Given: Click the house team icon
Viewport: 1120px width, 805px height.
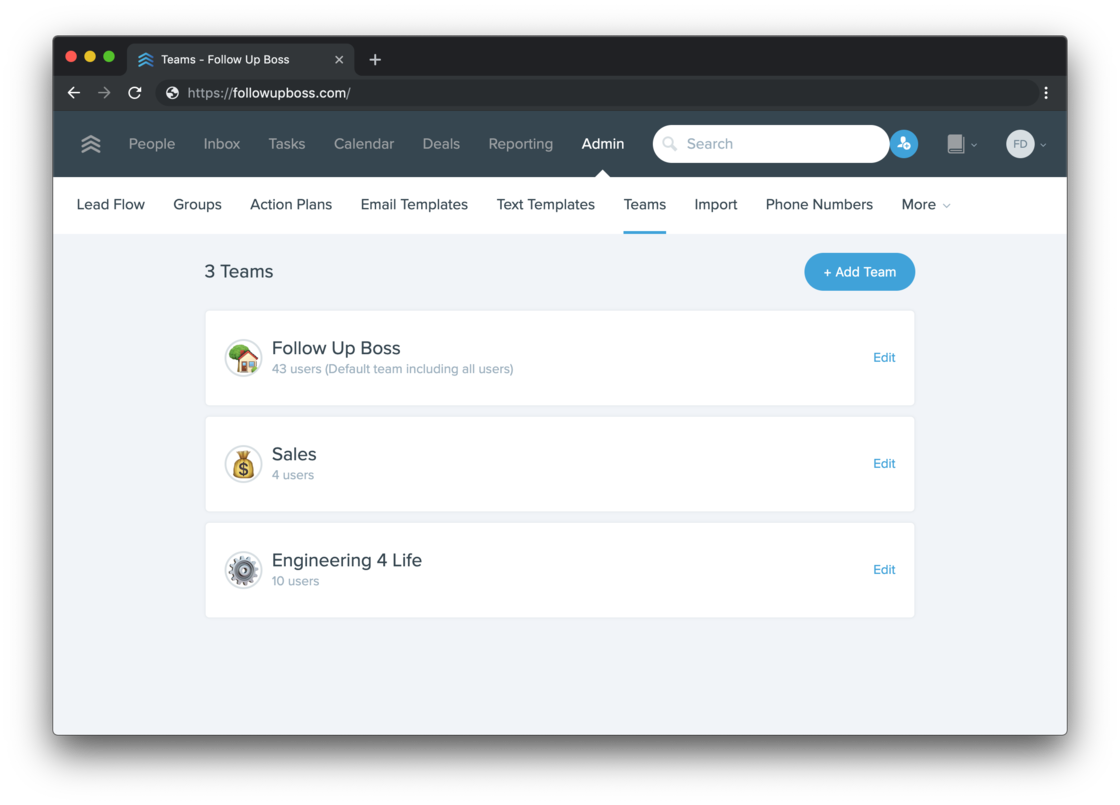Looking at the screenshot, I should [x=244, y=358].
